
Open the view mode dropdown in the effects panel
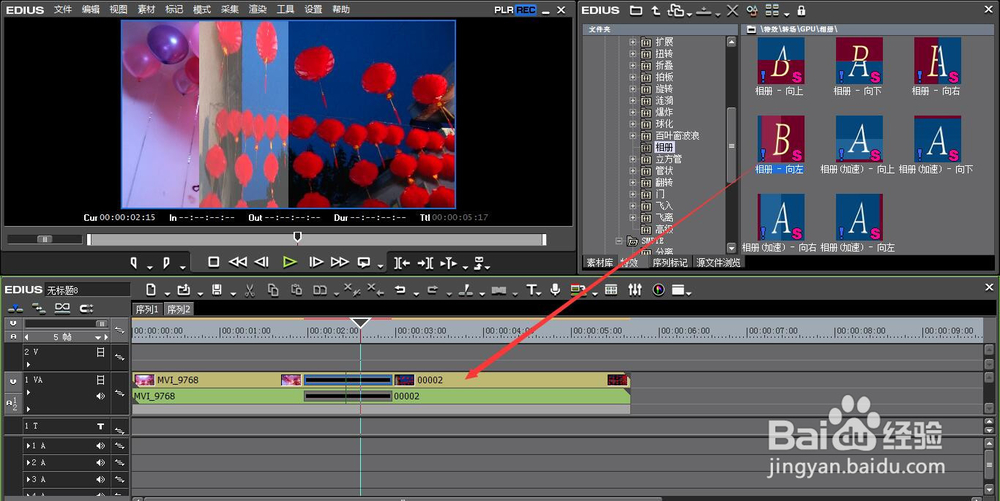787,13
